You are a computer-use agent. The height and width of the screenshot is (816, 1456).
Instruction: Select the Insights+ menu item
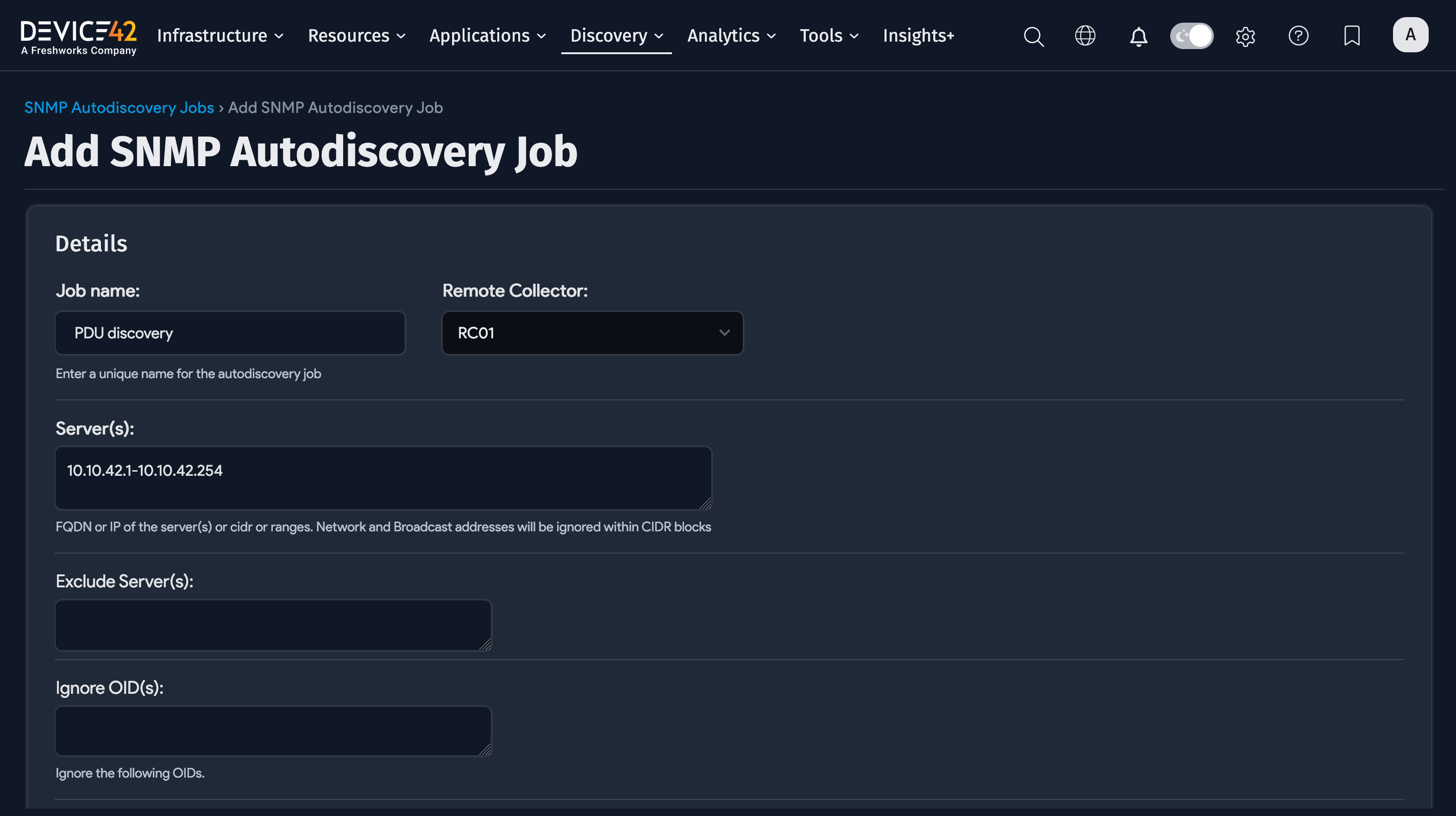(918, 35)
